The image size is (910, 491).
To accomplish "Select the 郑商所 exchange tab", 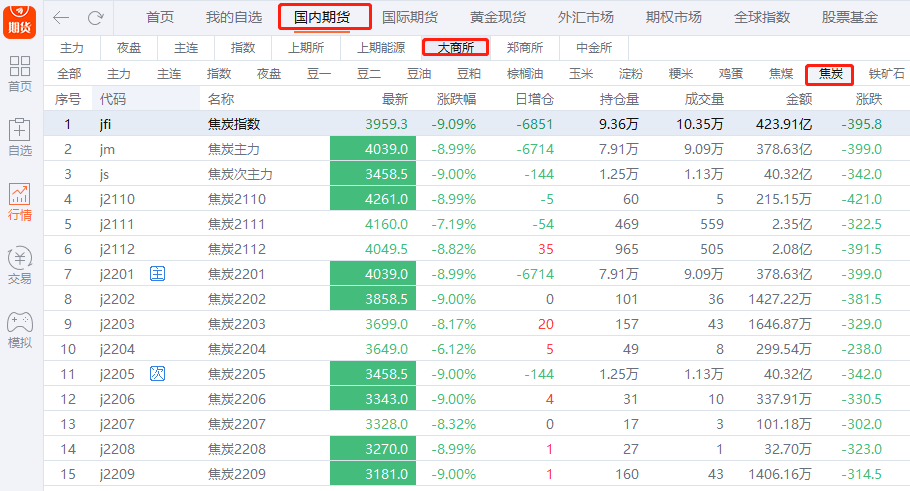I will [525, 47].
